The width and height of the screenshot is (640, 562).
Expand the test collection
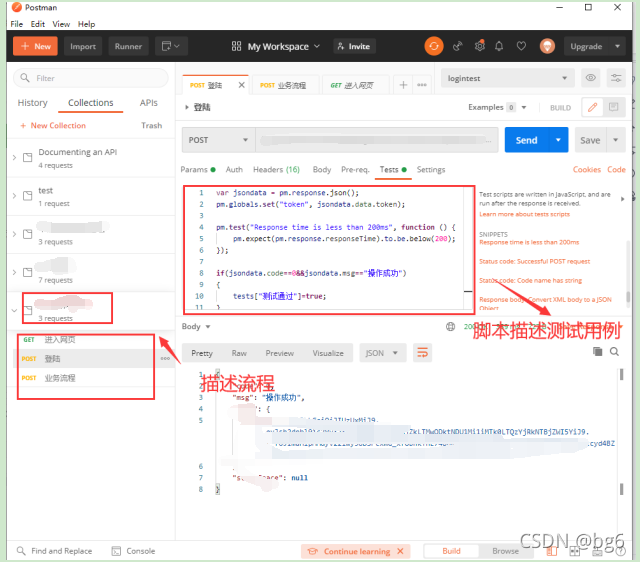14,196
